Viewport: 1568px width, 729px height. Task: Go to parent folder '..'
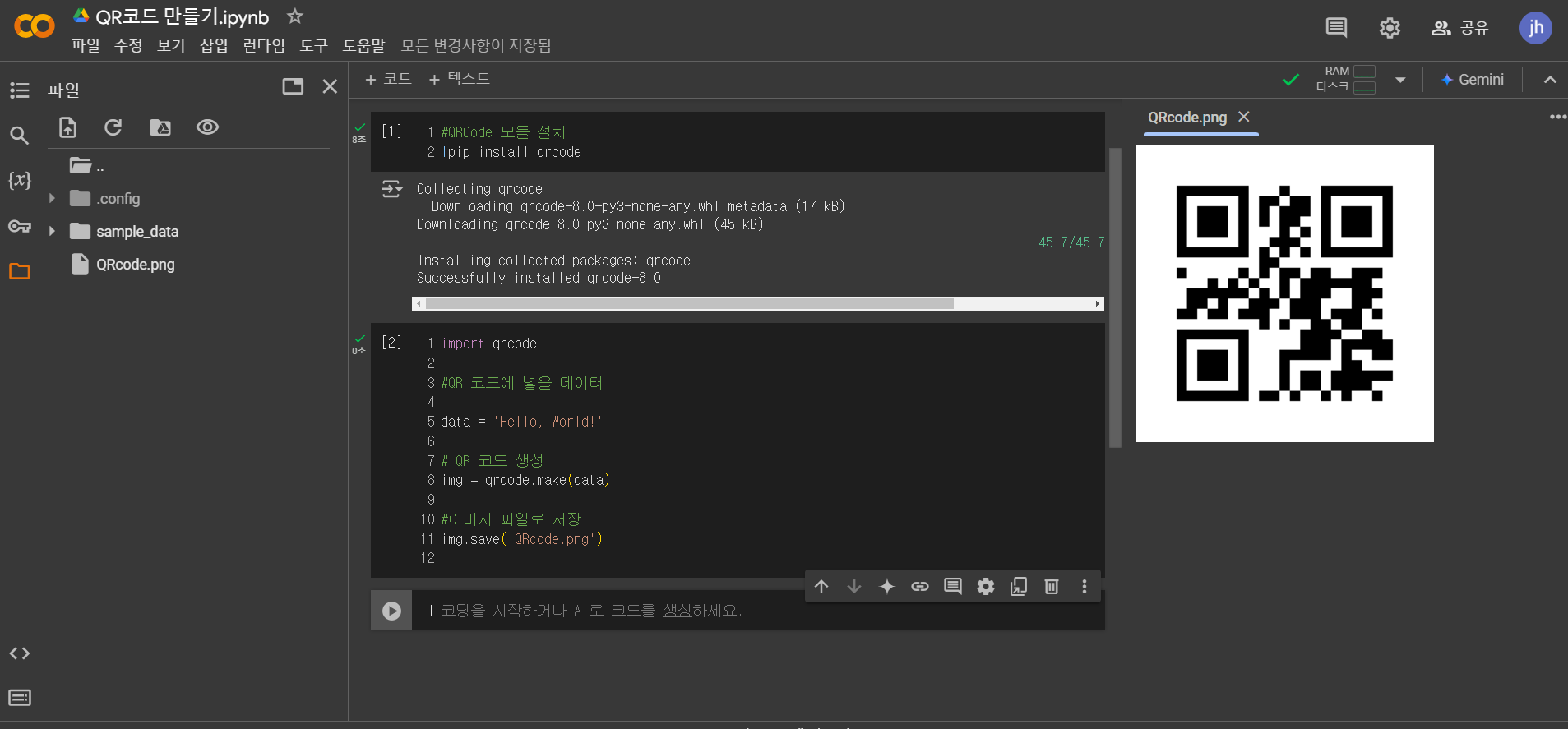coord(86,166)
